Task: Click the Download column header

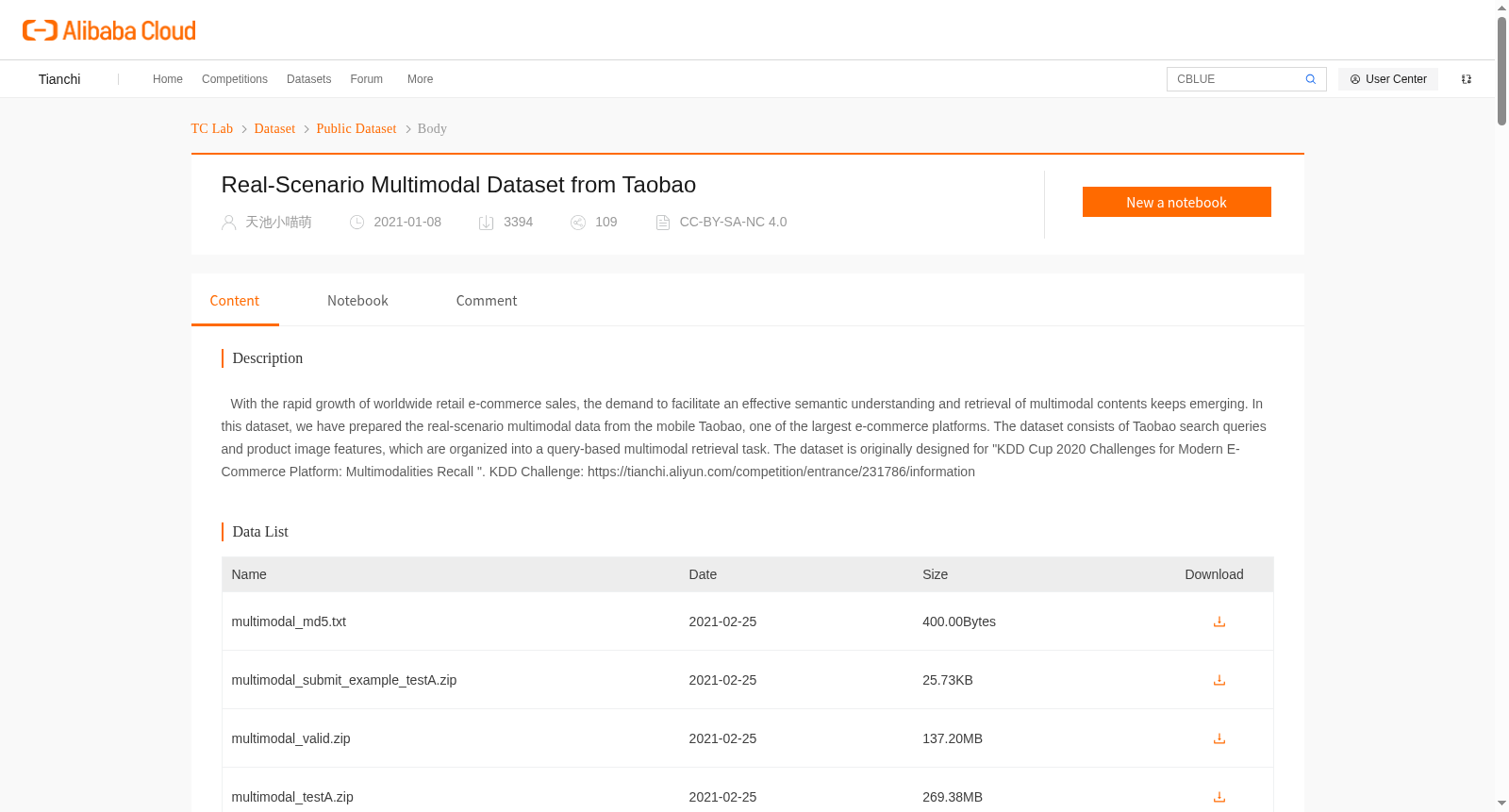Action: coord(1214,574)
